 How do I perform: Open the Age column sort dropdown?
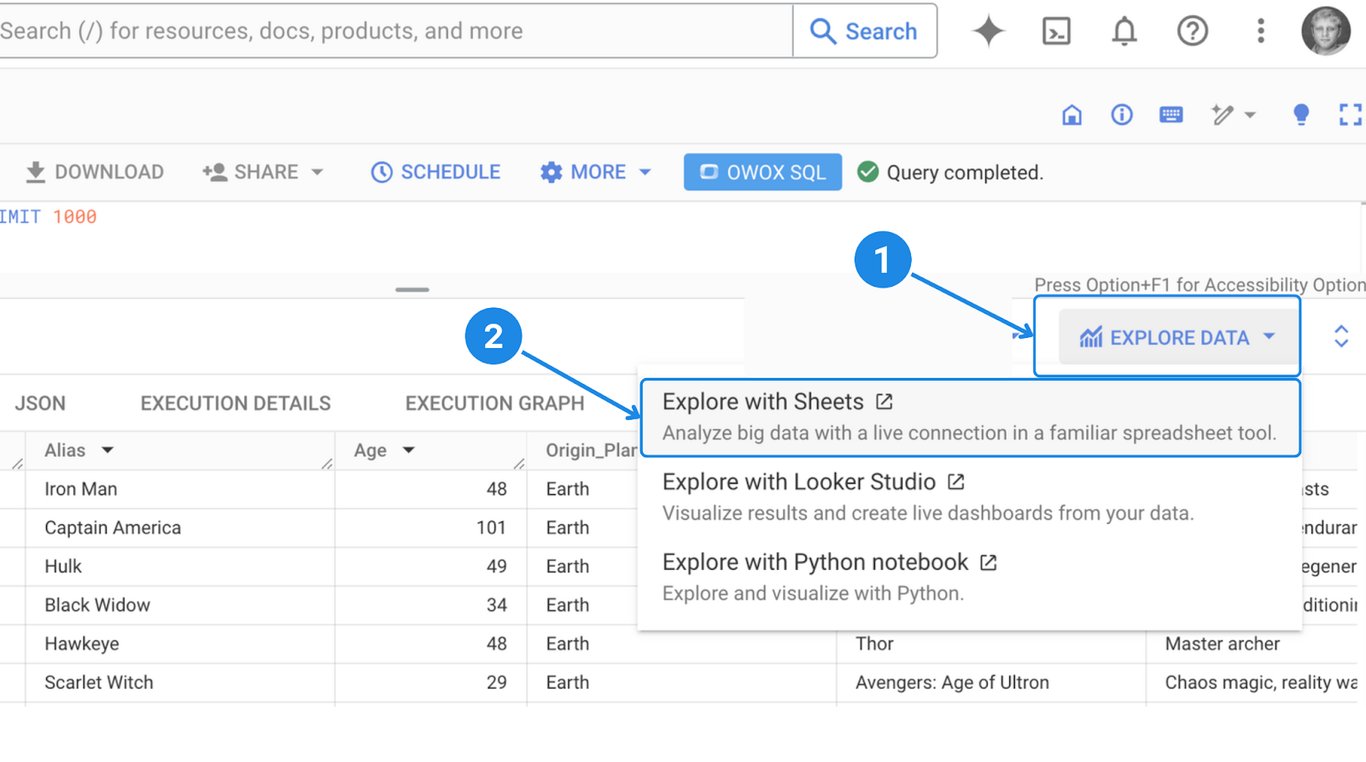(x=408, y=450)
